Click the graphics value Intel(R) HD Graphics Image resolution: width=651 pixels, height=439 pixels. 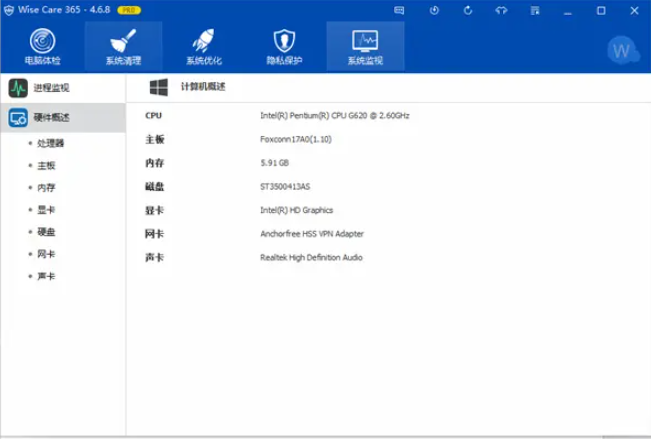click(x=296, y=210)
